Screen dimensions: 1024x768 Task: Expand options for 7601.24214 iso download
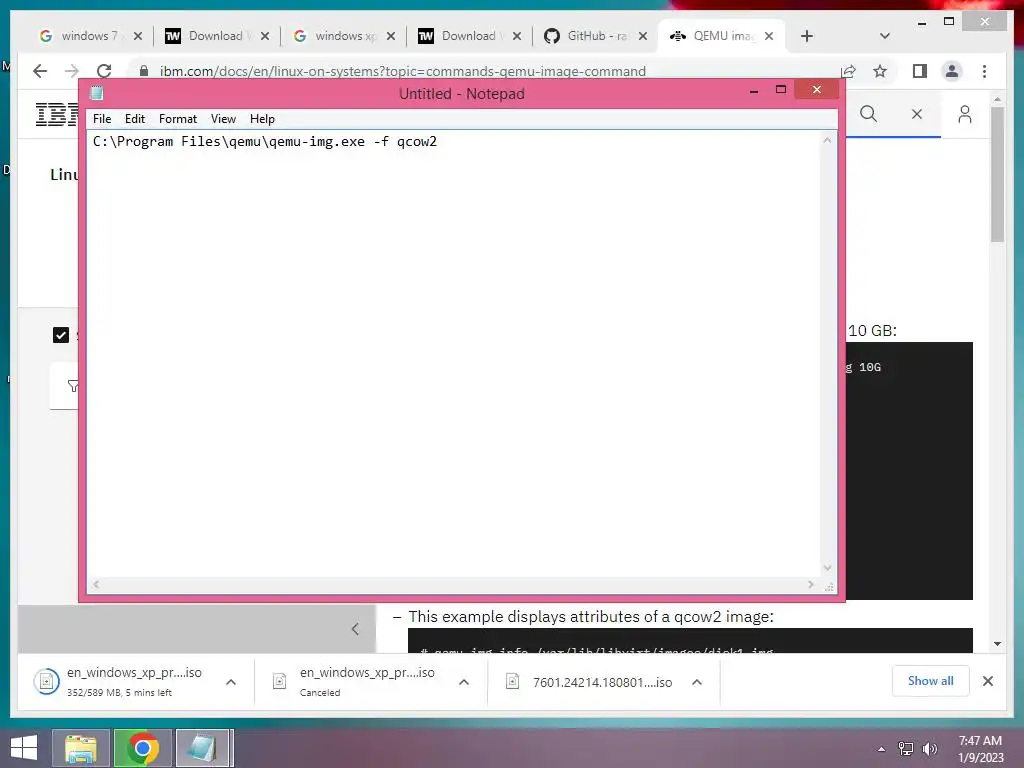(697, 682)
